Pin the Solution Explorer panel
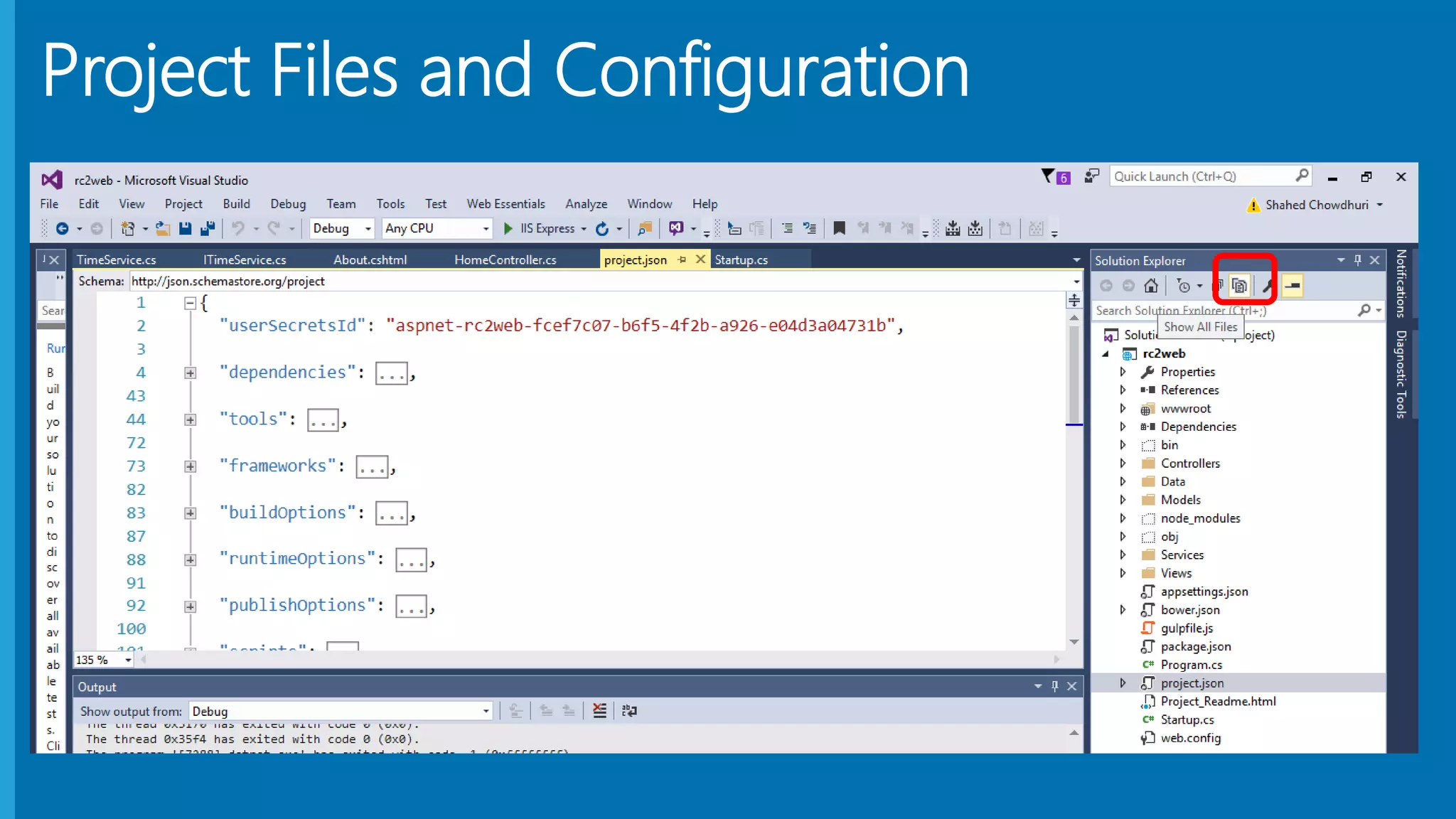The image size is (1456, 819). pos(1358,260)
